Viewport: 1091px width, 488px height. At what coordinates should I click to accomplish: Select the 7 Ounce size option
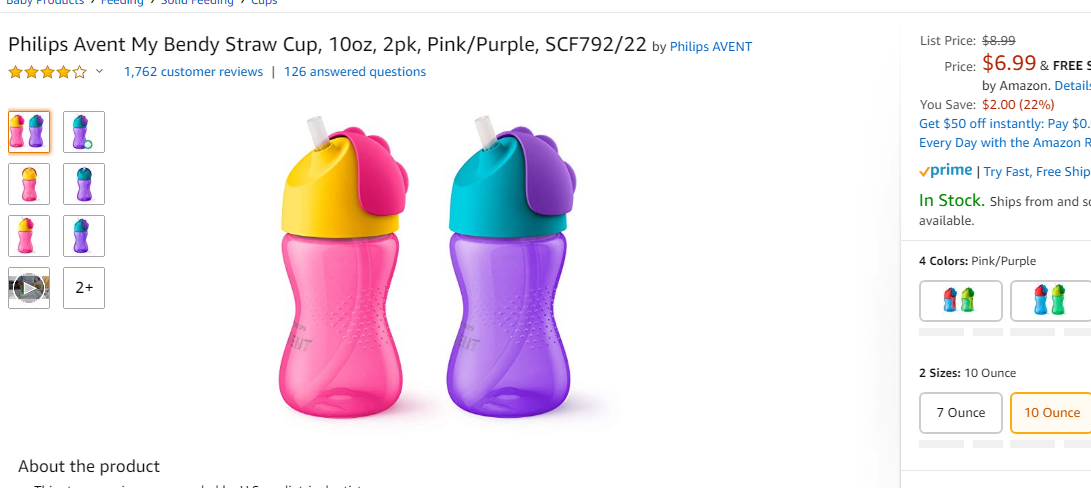tap(960, 413)
